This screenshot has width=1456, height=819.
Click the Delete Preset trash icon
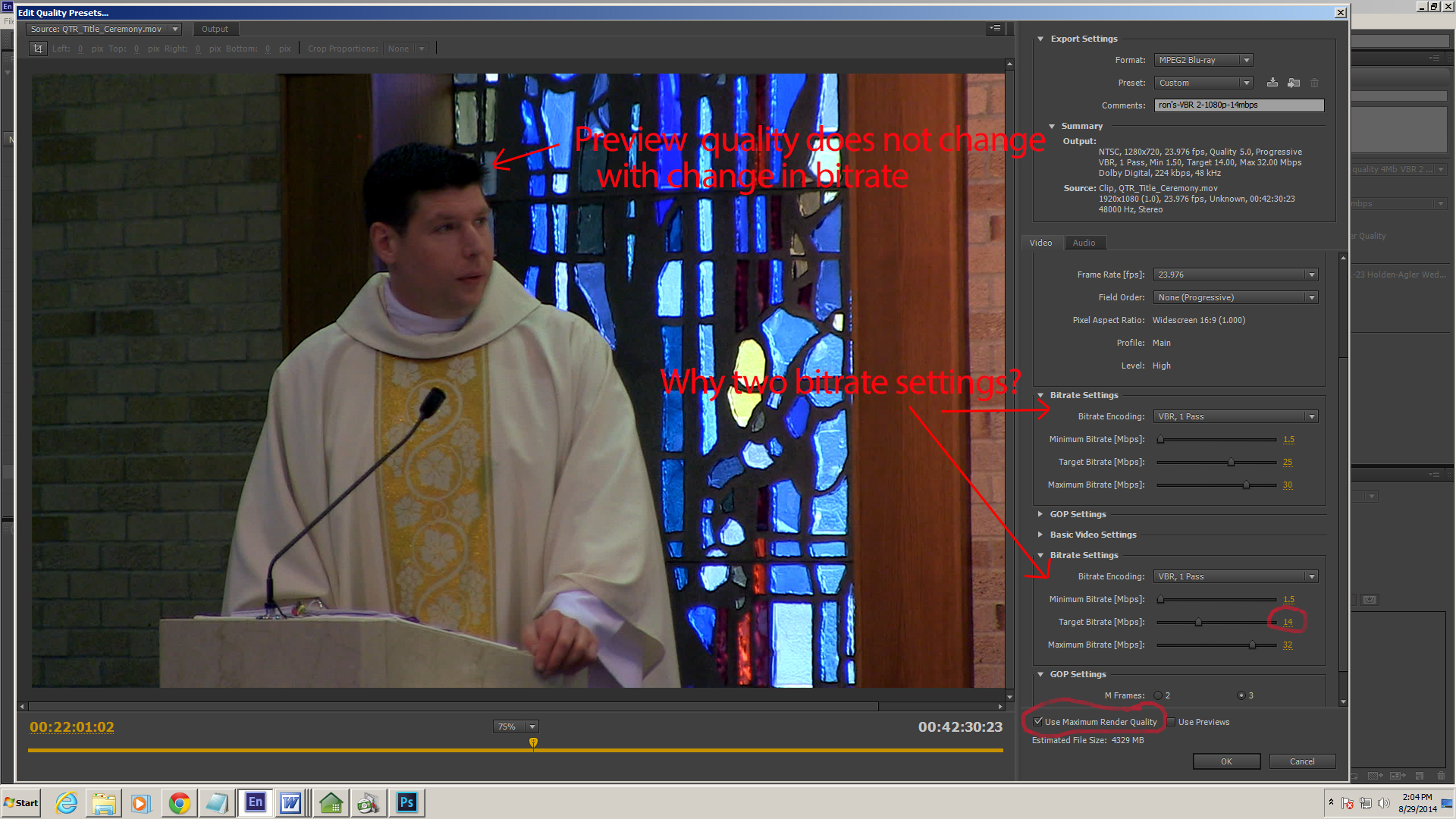coord(1315,83)
